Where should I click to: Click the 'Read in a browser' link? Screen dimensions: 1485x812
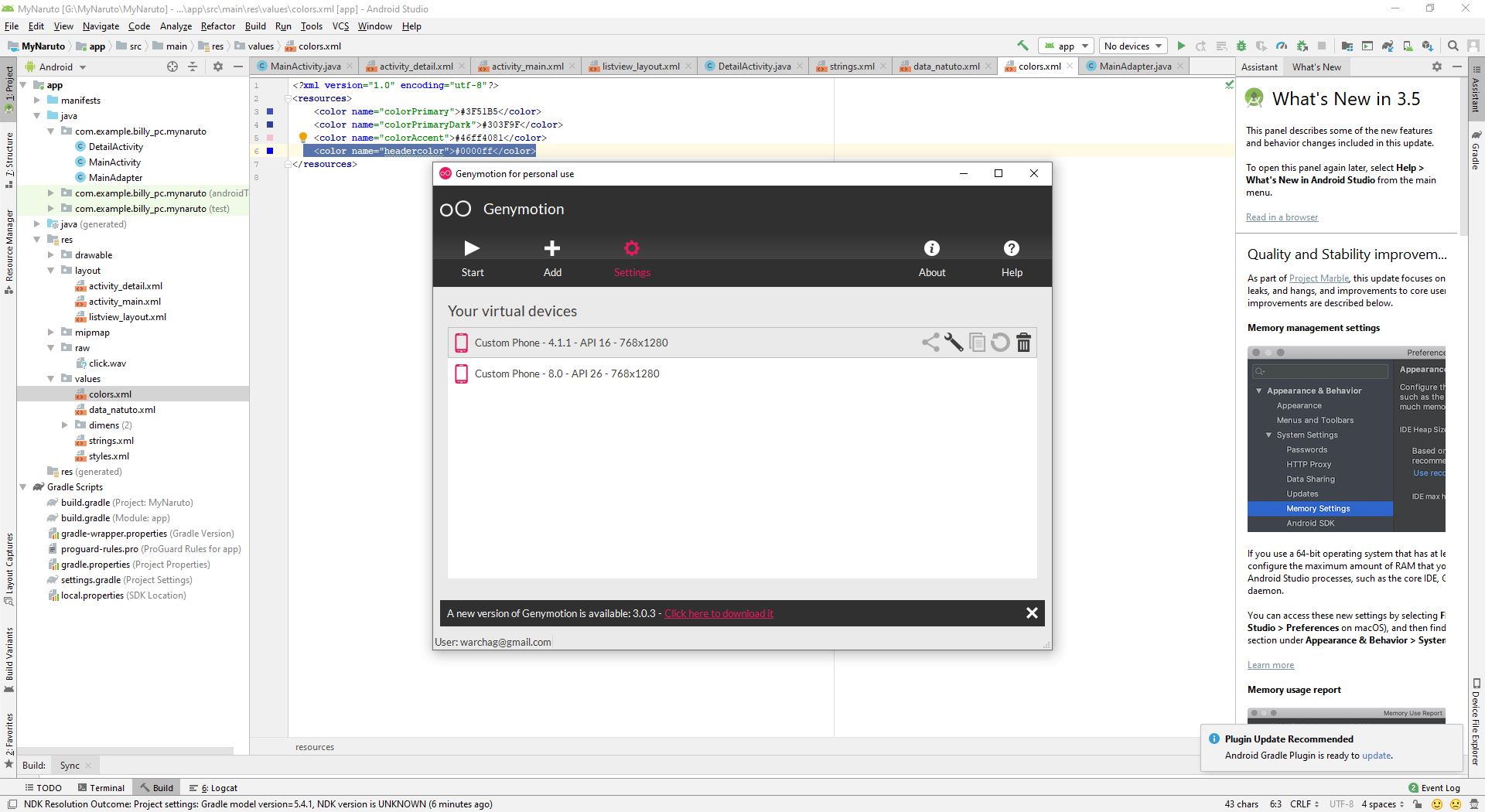(1282, 217)
